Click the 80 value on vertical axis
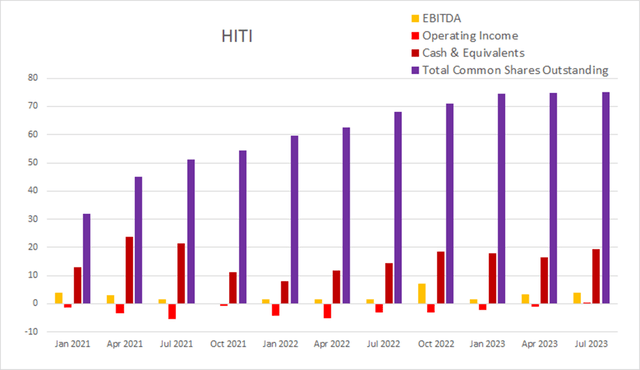Viewport: 640px width, 370px height. 33,78
